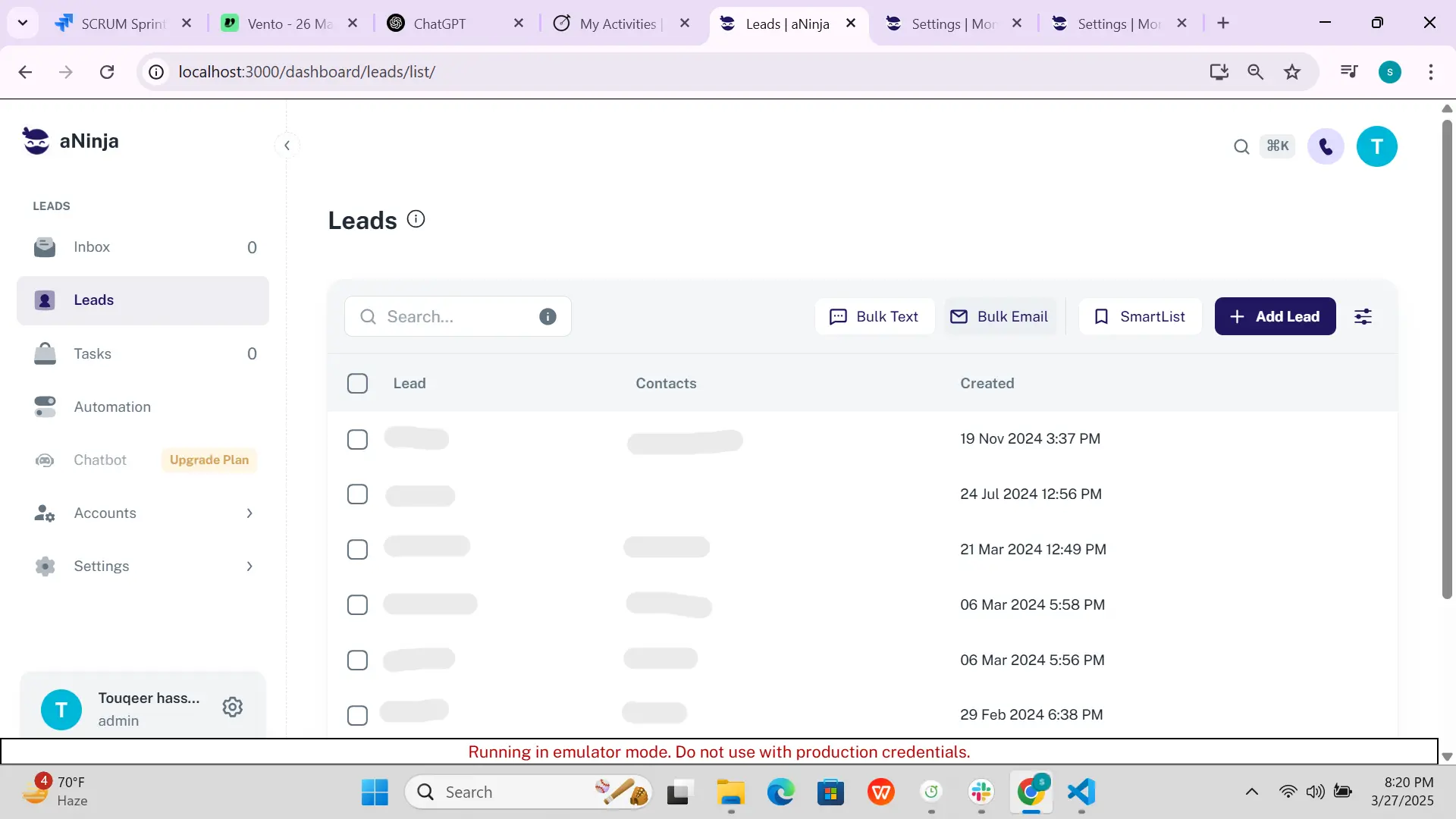Expand the Settings sidebar submenu

point(249,566)
